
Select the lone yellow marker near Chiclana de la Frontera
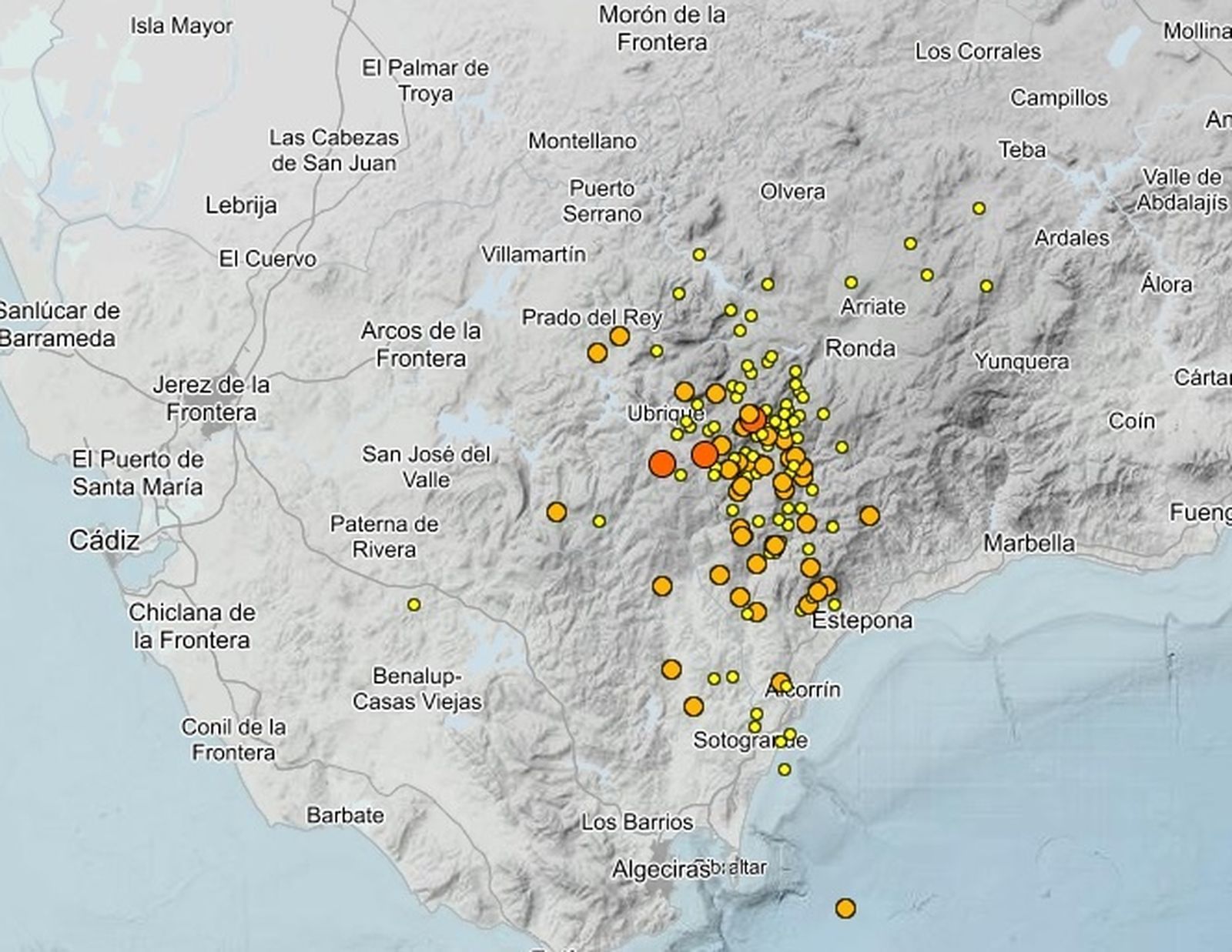(413, 605)
